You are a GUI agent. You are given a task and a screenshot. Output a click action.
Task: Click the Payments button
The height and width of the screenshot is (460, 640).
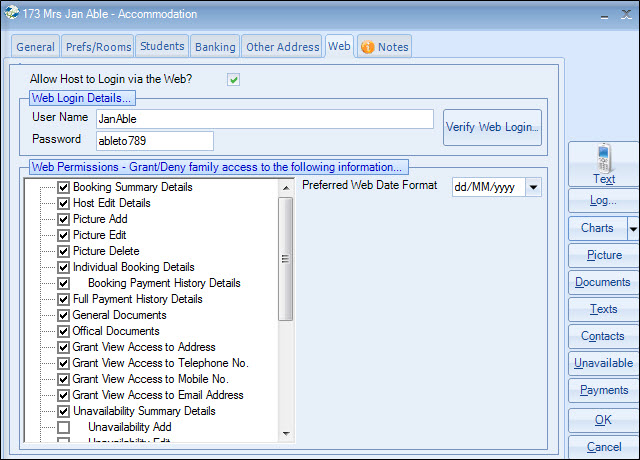(x=603, y=390)
